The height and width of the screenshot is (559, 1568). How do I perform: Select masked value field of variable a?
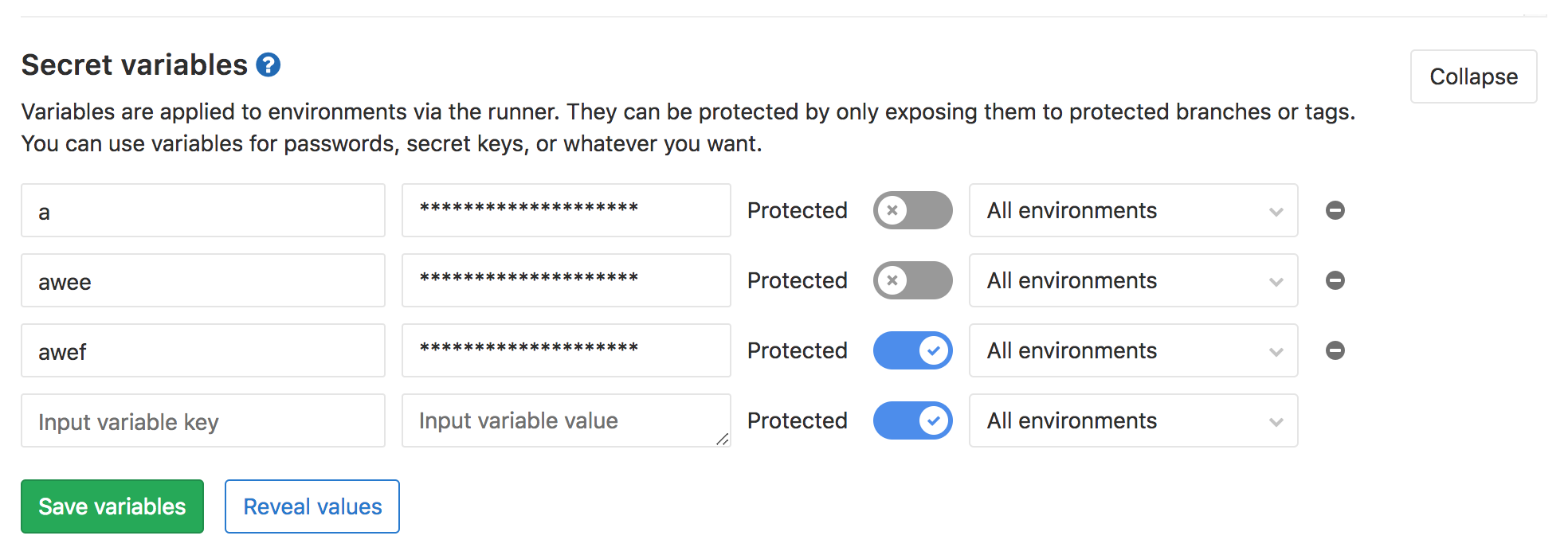point(566,210)
